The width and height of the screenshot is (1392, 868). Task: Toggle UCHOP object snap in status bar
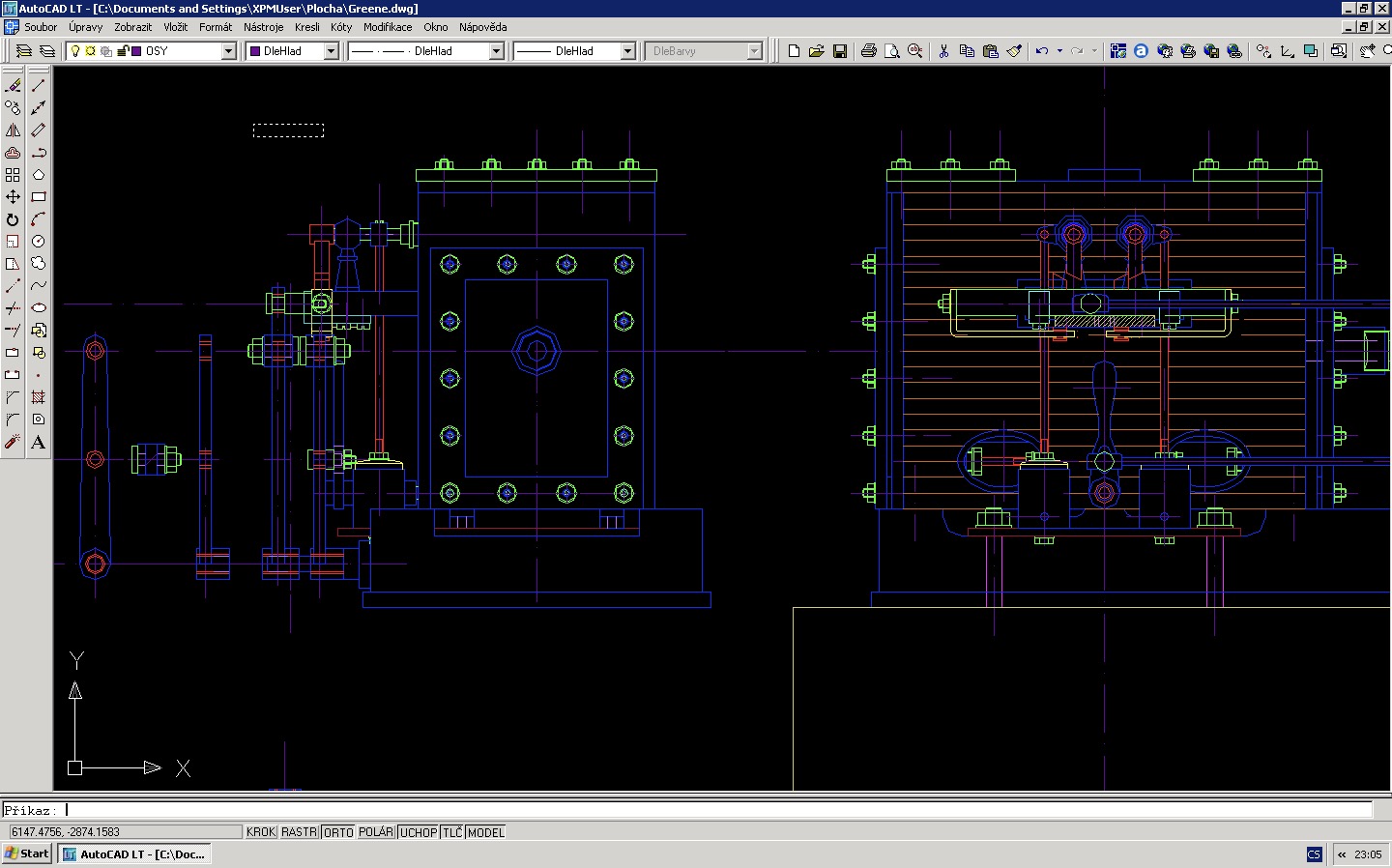[419, 832]
